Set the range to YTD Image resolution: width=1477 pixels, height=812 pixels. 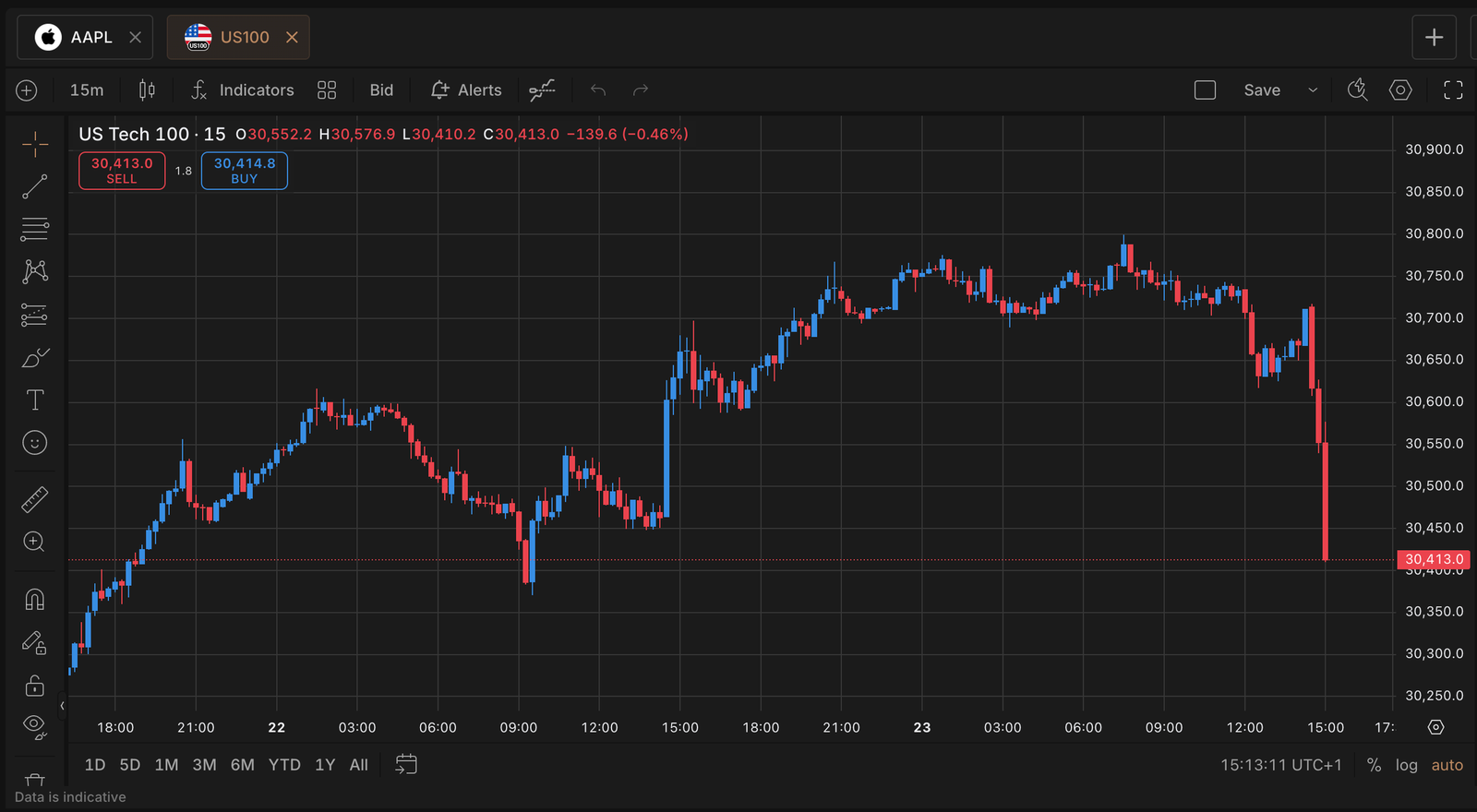[284, 765]
